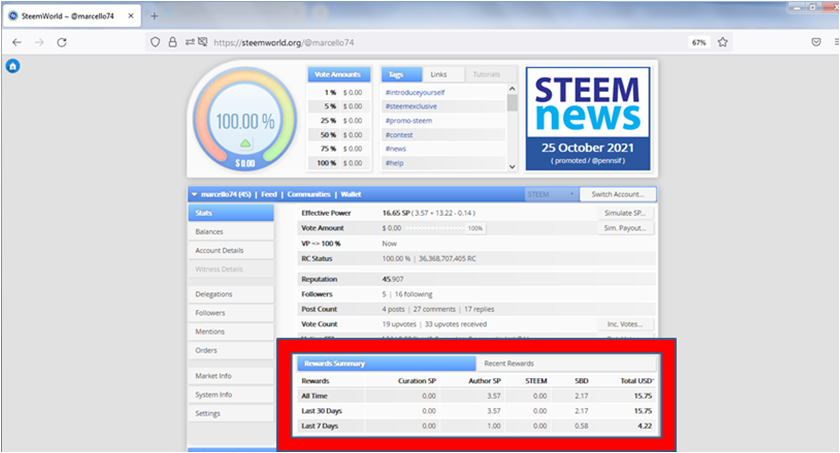
Task: Click the Sim. Payout button
Action: point(625,228)
